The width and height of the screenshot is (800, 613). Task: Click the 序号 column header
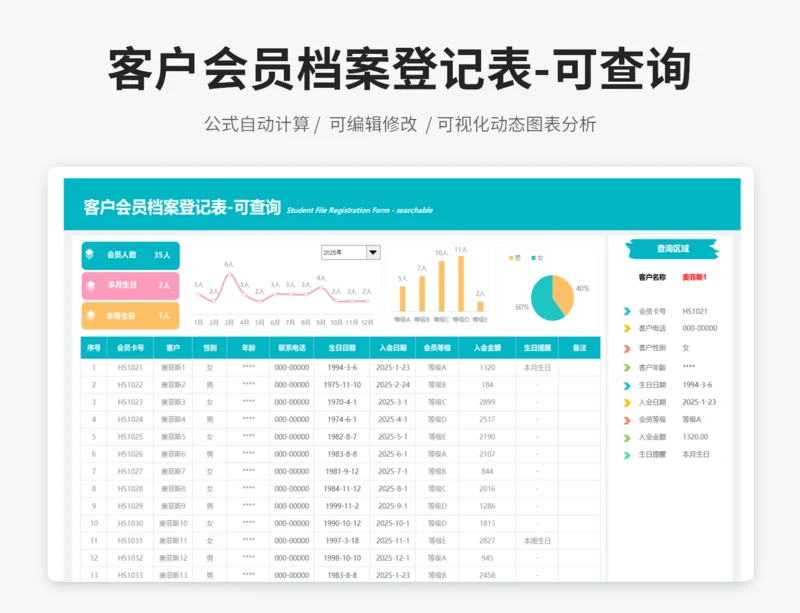94,348
